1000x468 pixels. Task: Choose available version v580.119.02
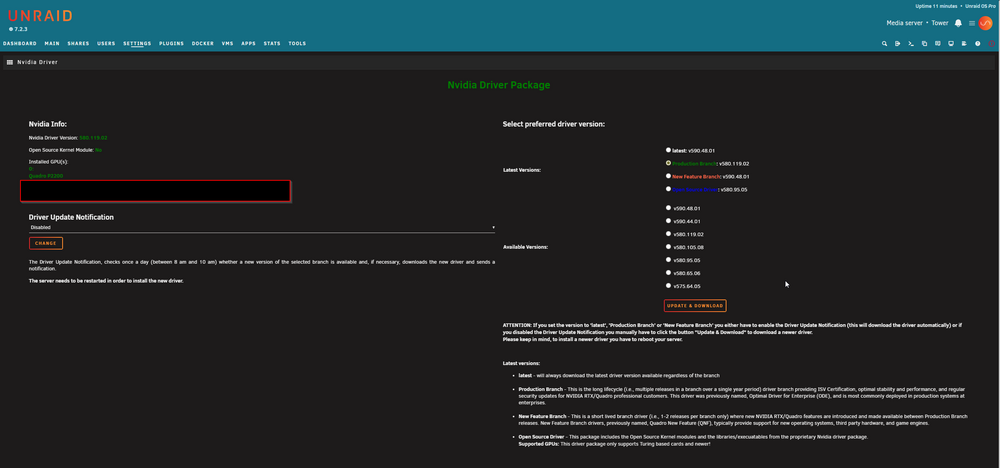point(668,233)
